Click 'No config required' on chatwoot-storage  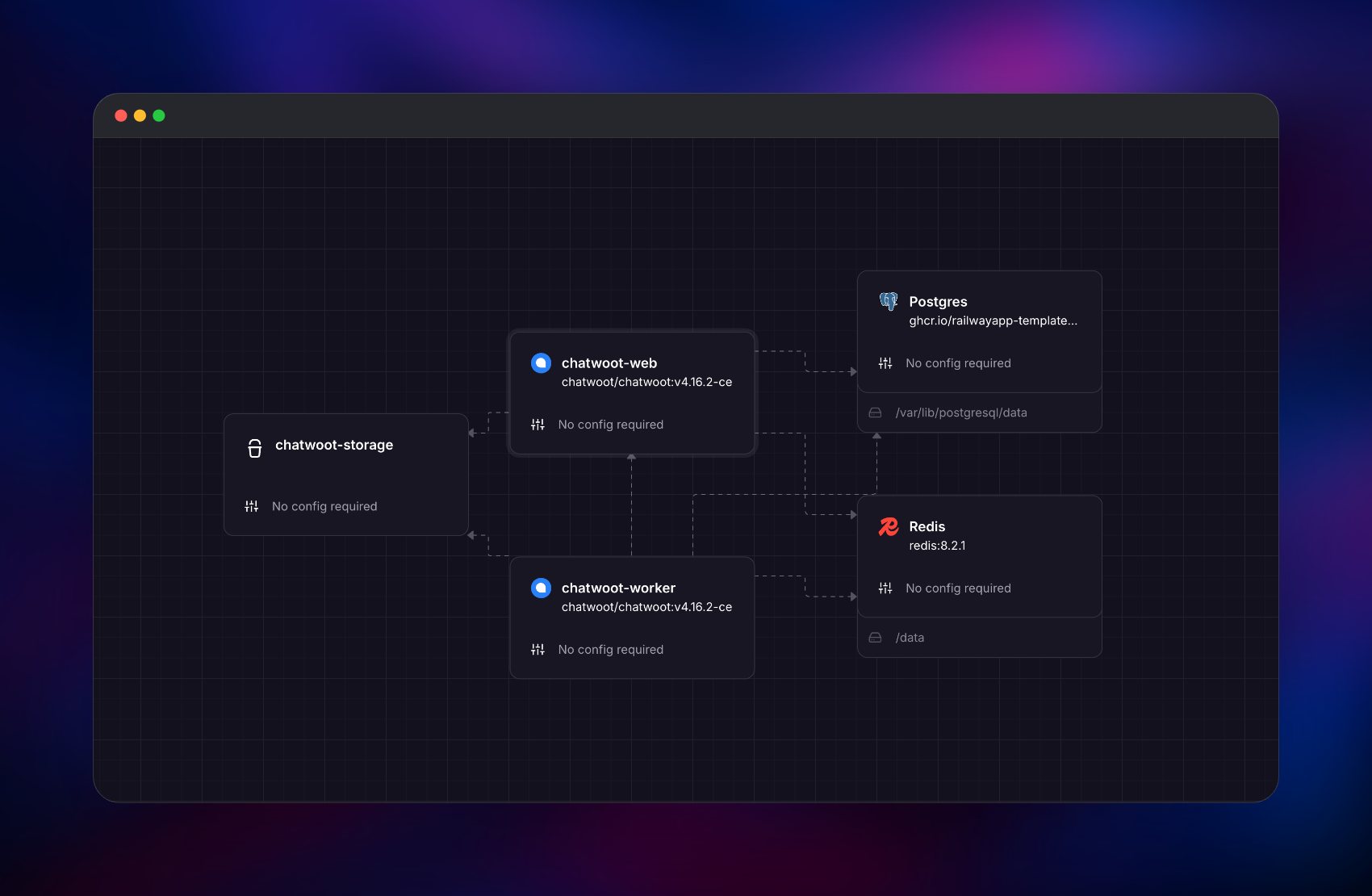[x=324, y=506]
